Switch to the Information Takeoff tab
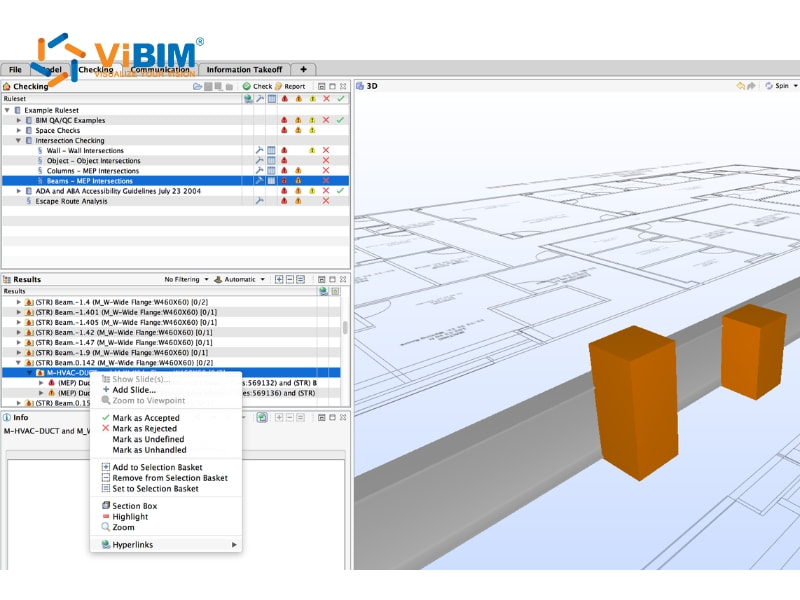Image resolution: width=800 pixels, height=600 pixels. click(244, 69)
